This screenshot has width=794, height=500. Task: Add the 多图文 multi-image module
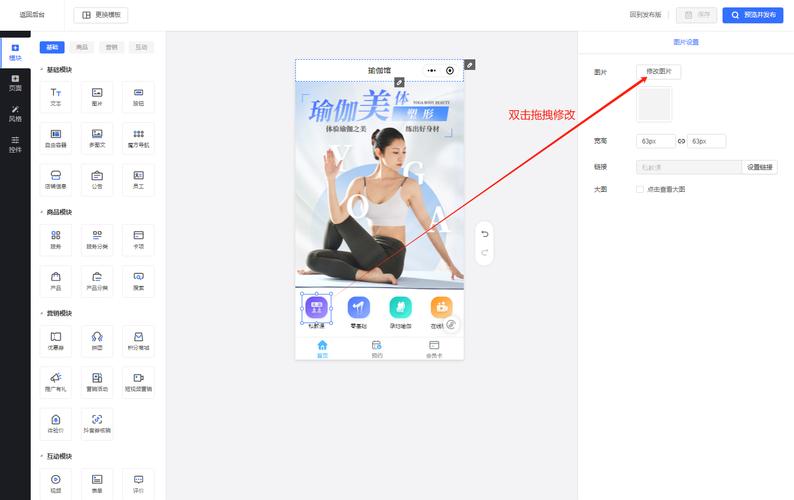coord(97,138)
